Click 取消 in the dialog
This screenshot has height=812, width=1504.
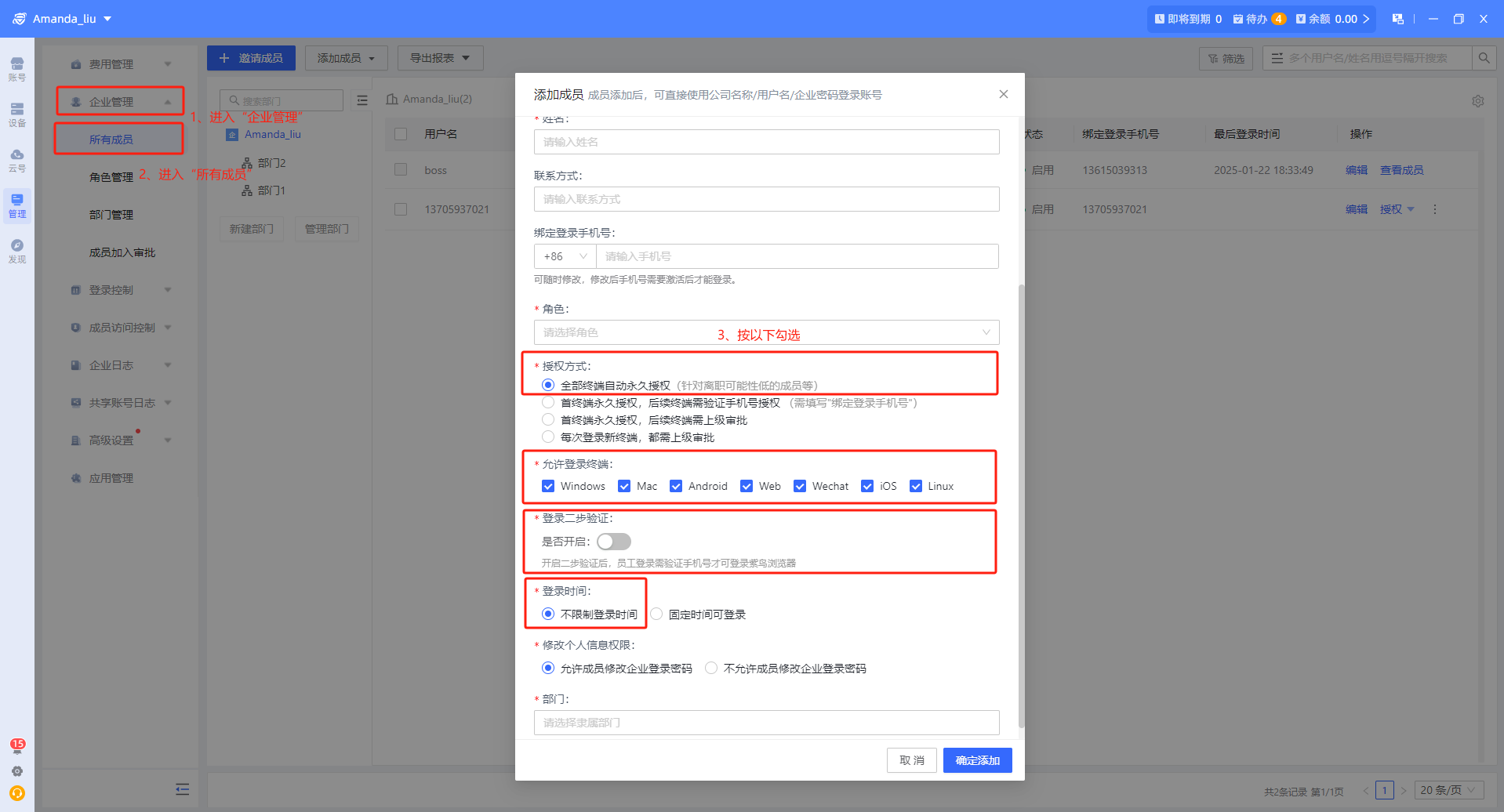(912, 760)
